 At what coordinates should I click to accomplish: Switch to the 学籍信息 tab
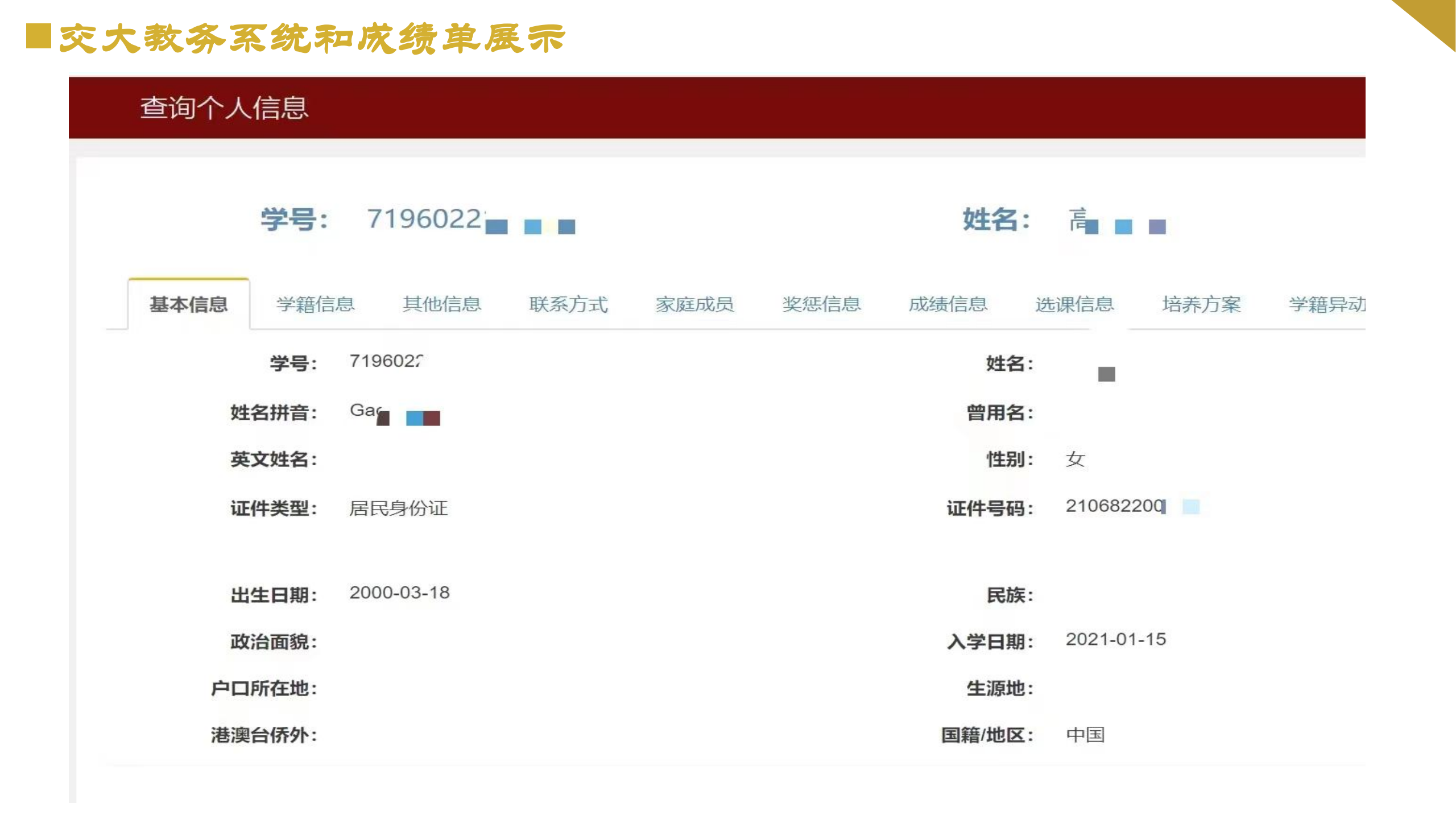(x=316, y=304)
